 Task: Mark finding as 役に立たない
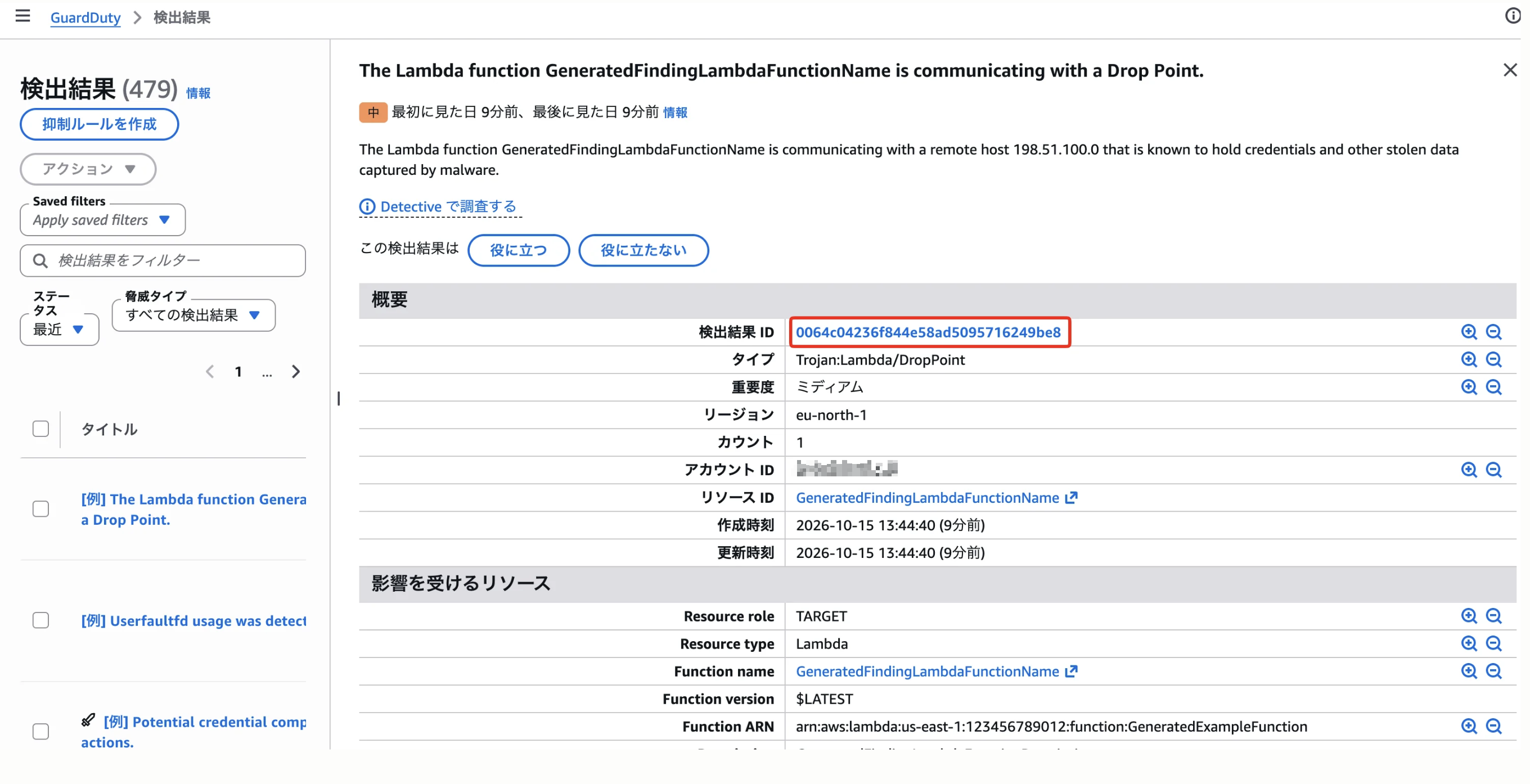click(643, 250)
